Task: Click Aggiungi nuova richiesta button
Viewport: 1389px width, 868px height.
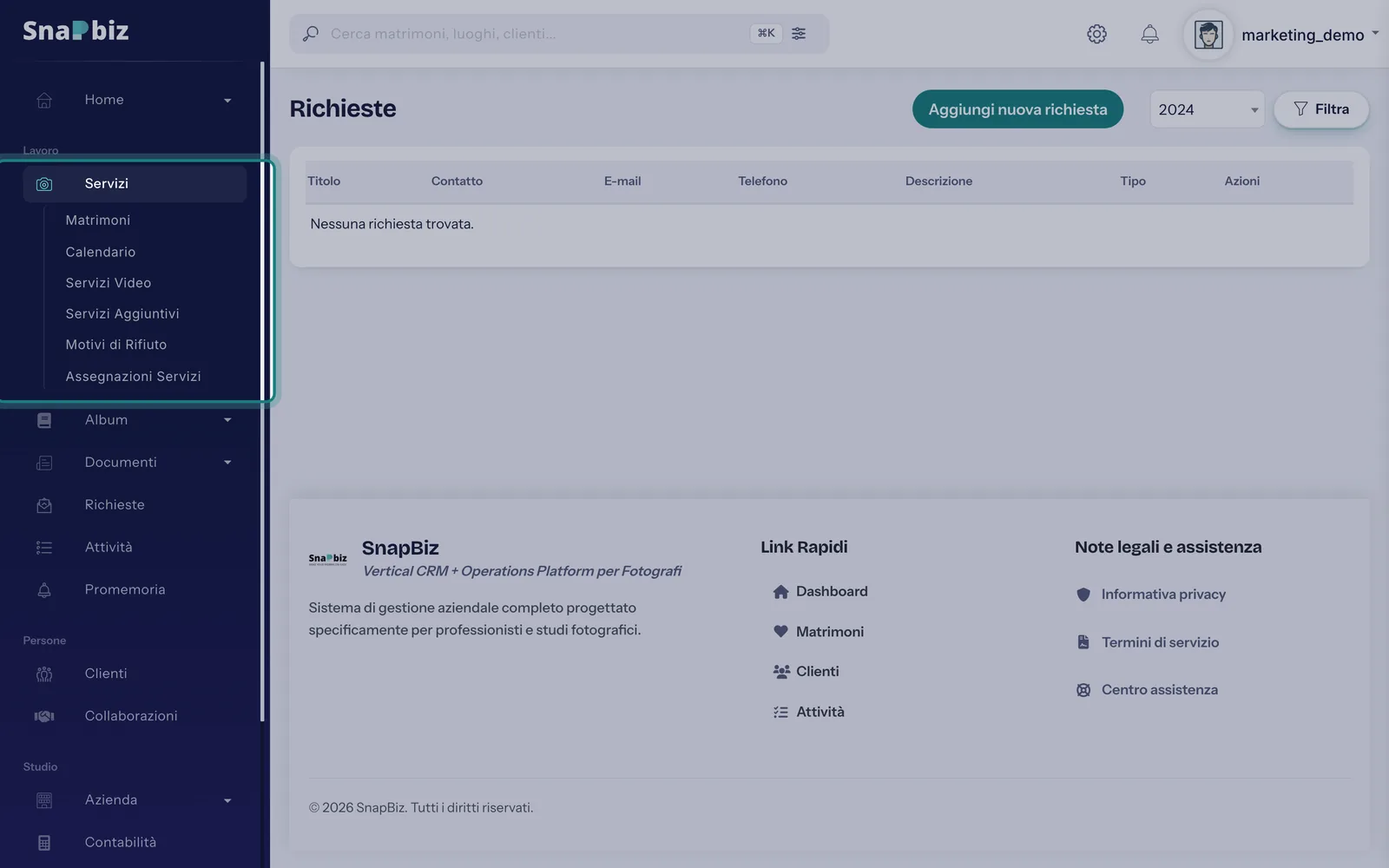Action: tap(1017, 109)
